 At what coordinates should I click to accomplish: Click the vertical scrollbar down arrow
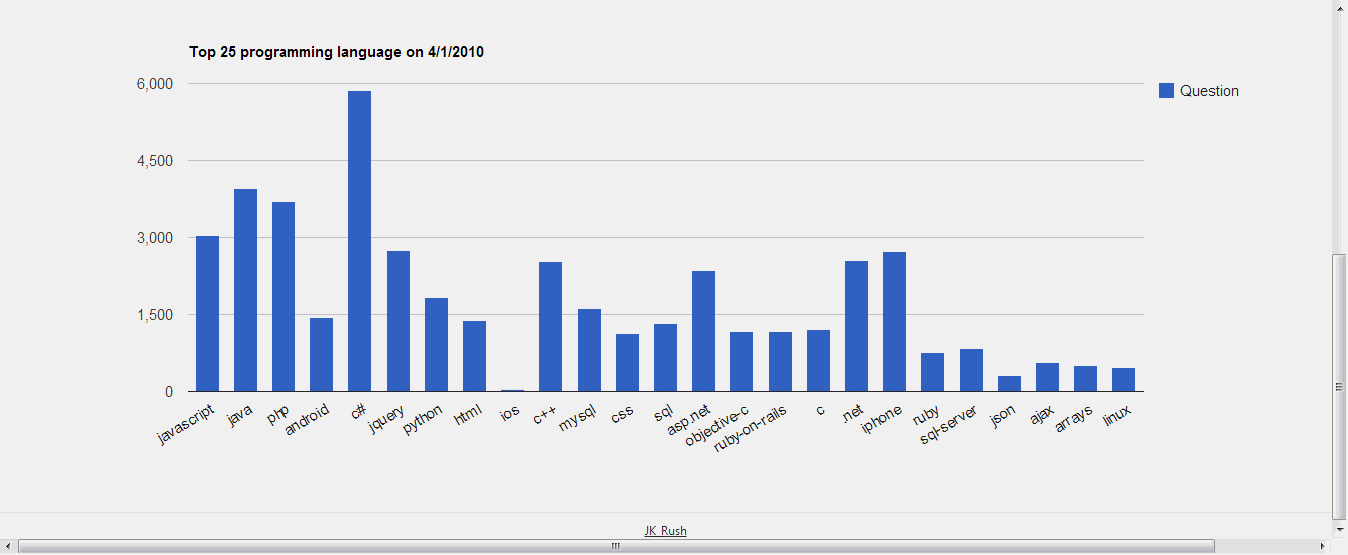point(1340,528)
